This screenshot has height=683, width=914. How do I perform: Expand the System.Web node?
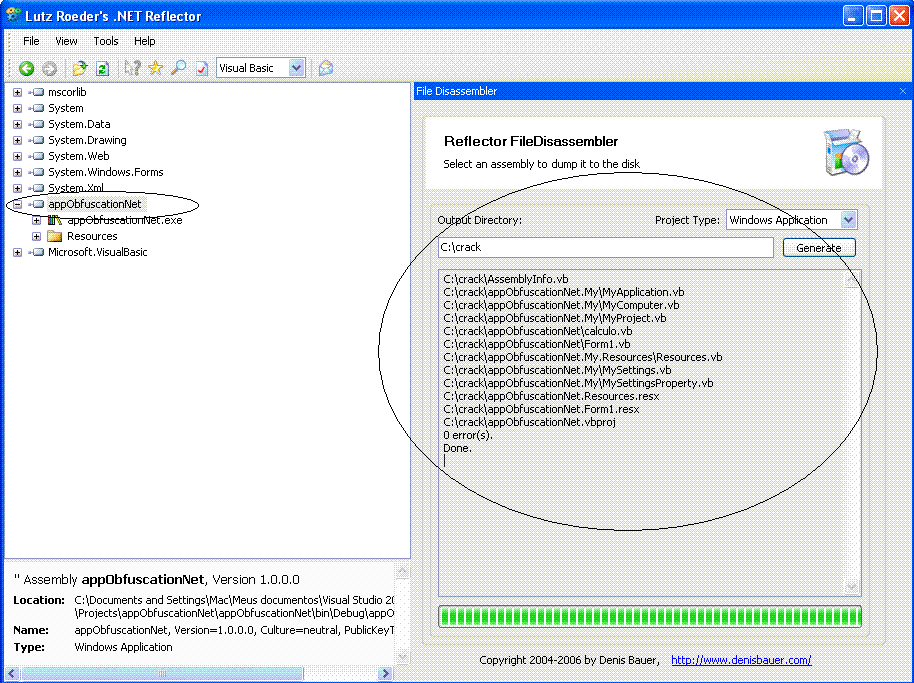click(17, 156)
